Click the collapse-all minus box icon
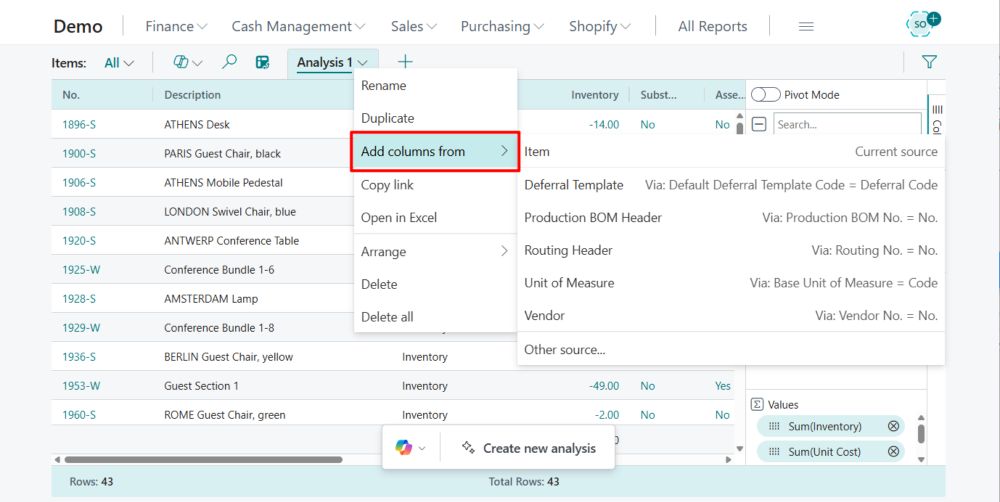 click(x=758, y=124)
